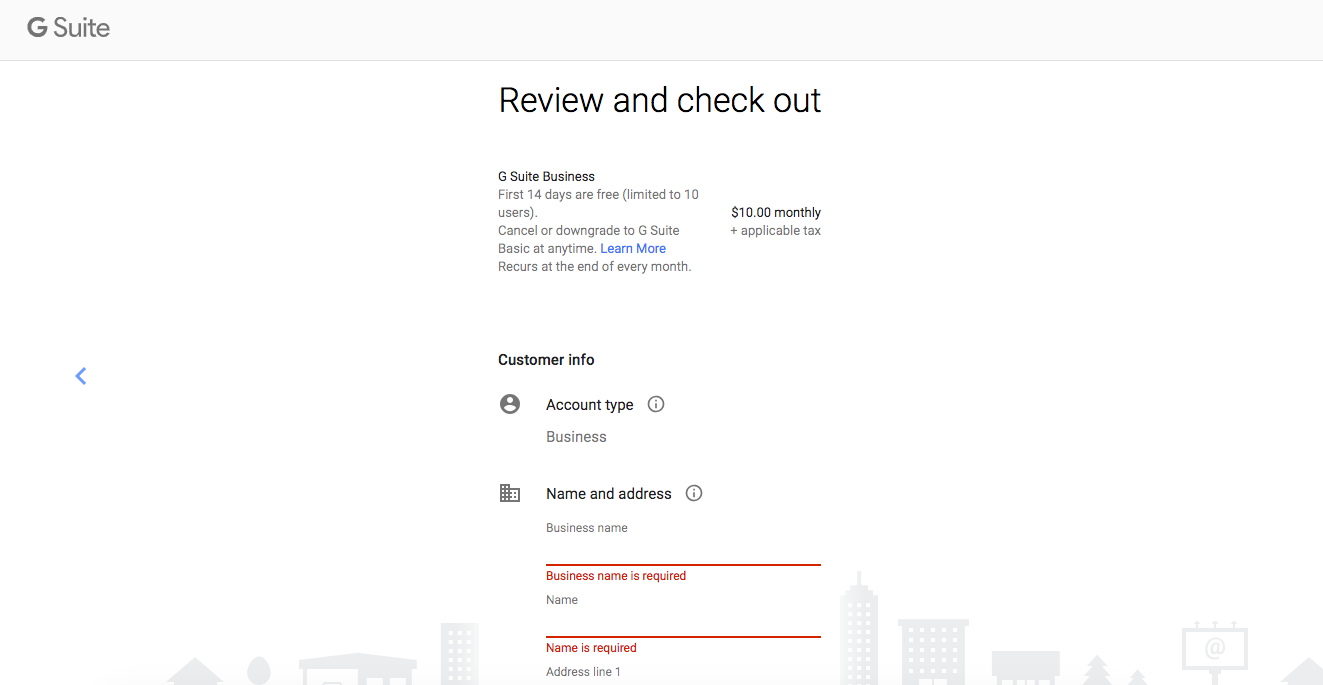Open the Name and address info icon
Image resolution: width=1323 pixels, height=685 pixels.
(x=694, y=493)
